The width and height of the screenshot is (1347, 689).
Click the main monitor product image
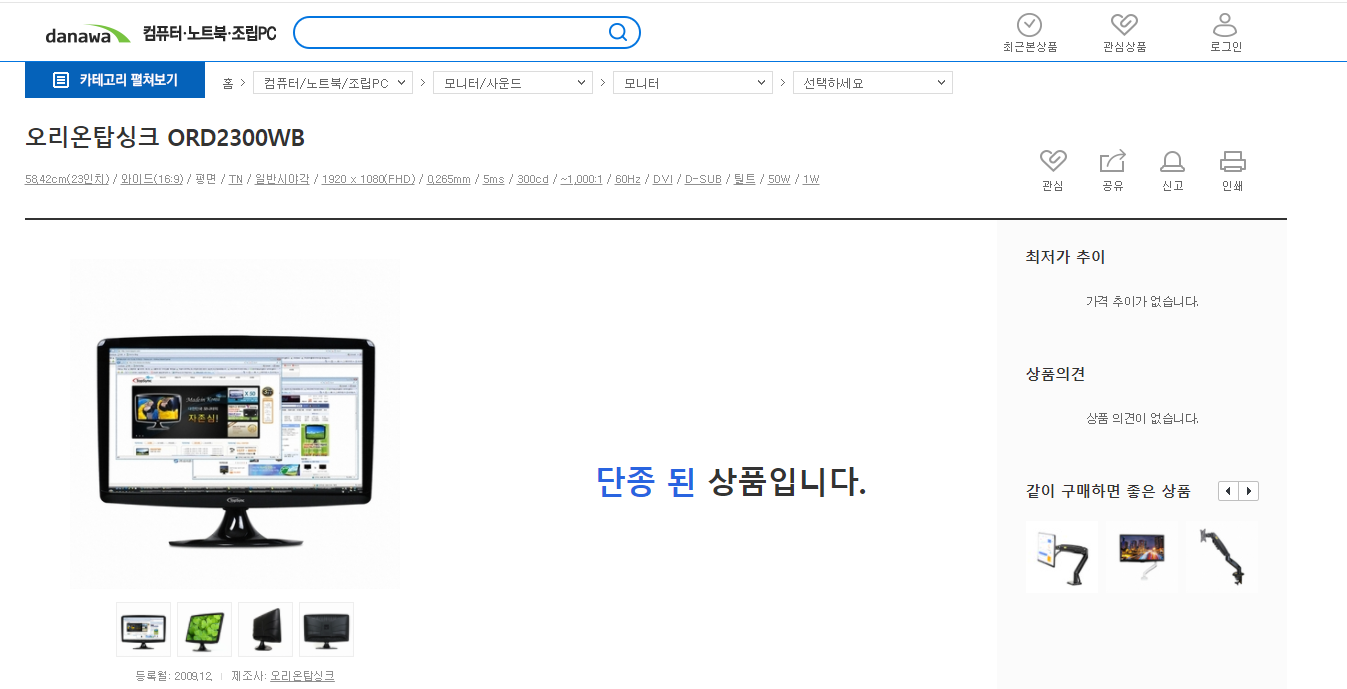coord(235,425)
